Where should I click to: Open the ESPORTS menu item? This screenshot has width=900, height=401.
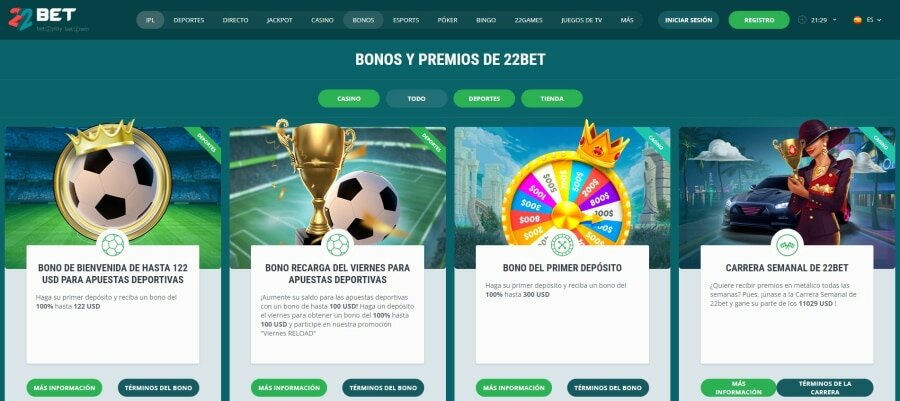click(x=406, y=20)
